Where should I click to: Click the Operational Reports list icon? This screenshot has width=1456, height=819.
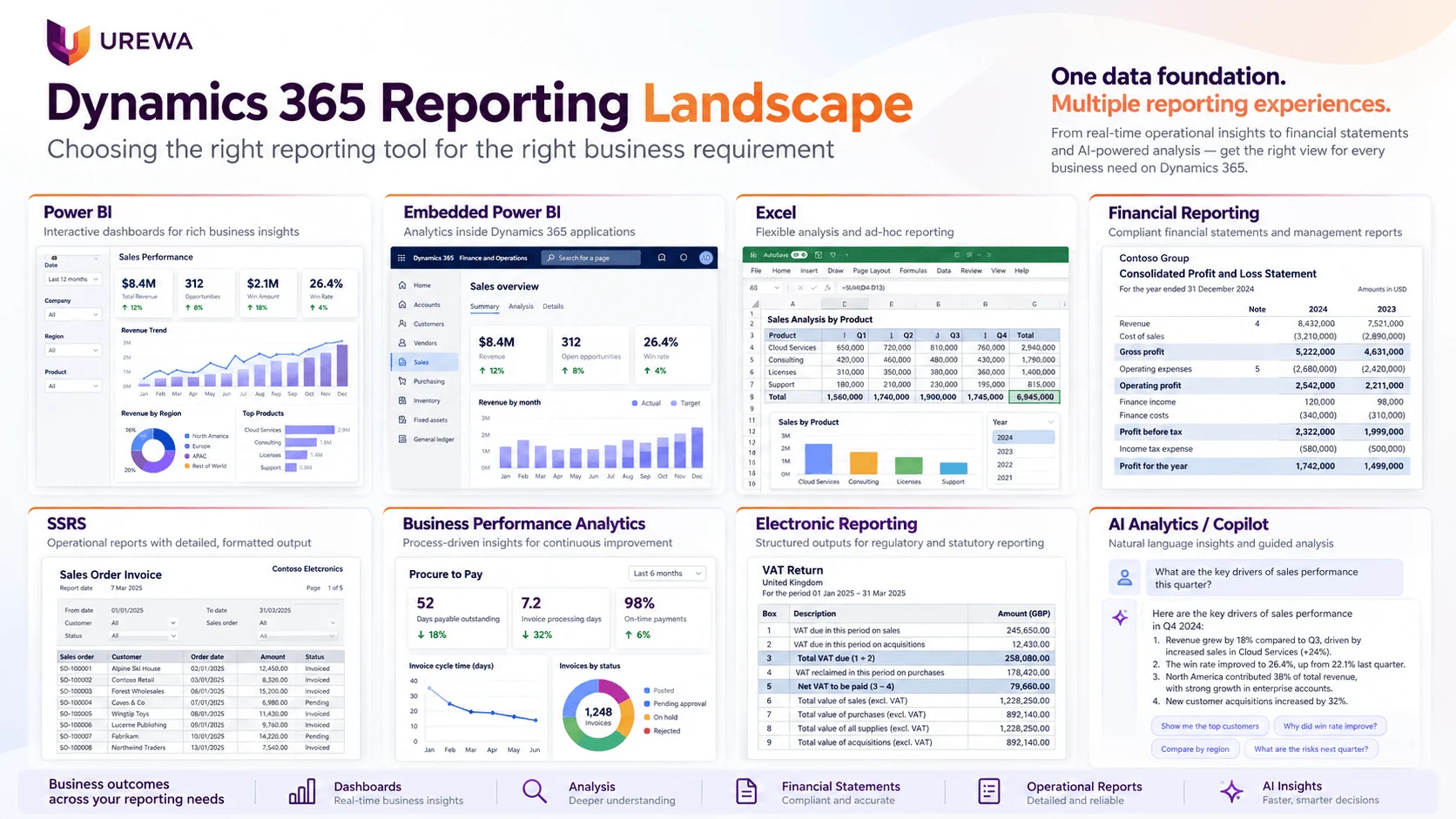click(989, 791)
